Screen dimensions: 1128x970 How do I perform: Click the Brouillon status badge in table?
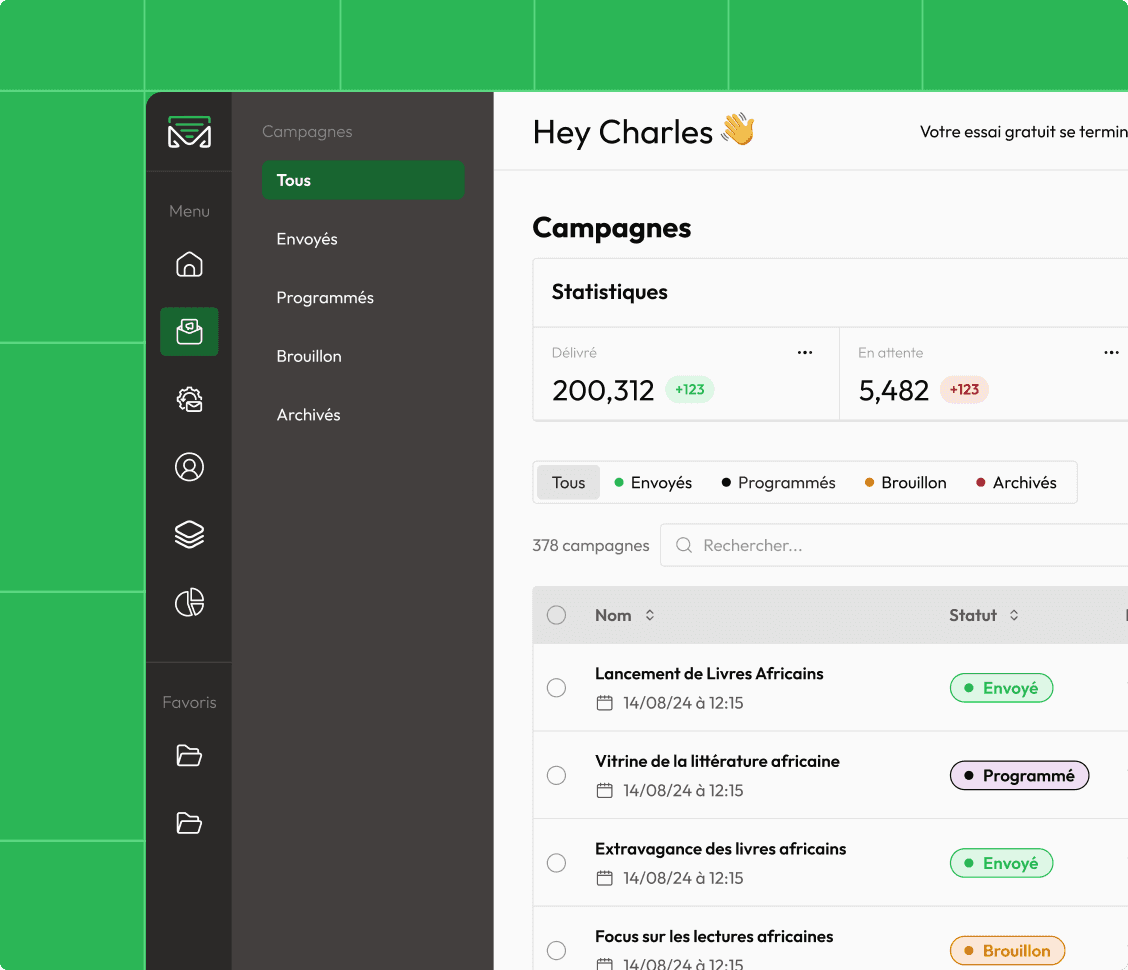pos(1007,951)
